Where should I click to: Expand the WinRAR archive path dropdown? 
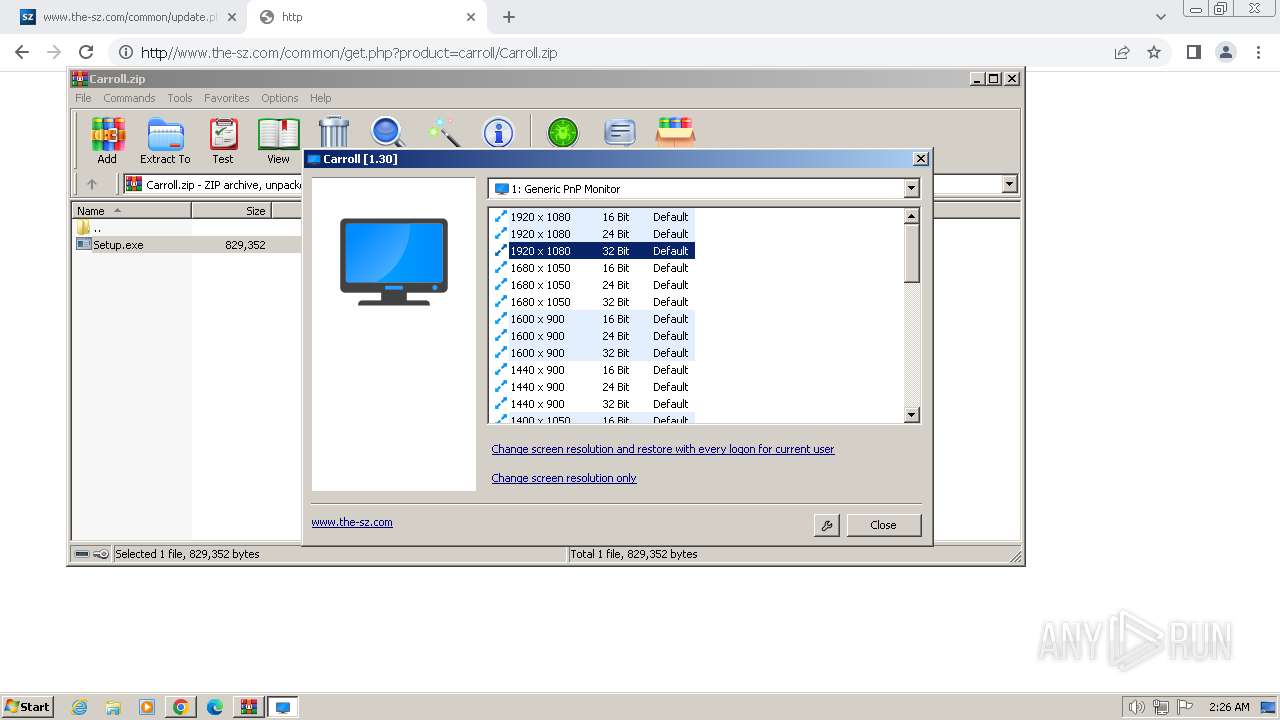point(1009,184)
